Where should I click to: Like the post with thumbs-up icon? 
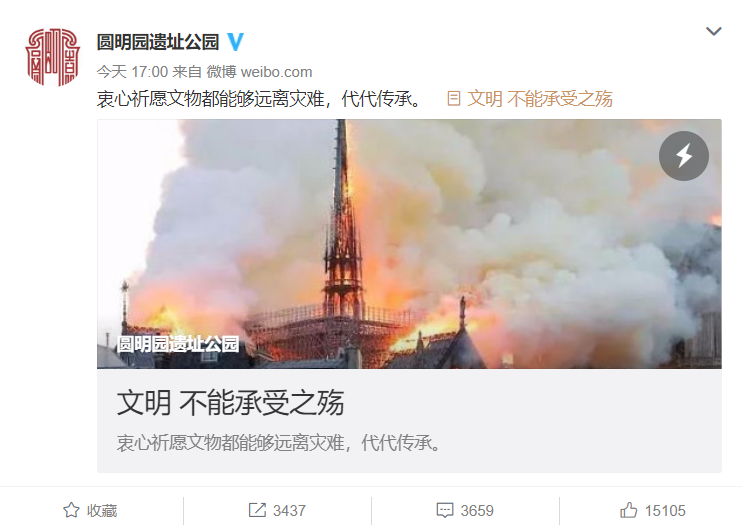(x=628, y=510)
